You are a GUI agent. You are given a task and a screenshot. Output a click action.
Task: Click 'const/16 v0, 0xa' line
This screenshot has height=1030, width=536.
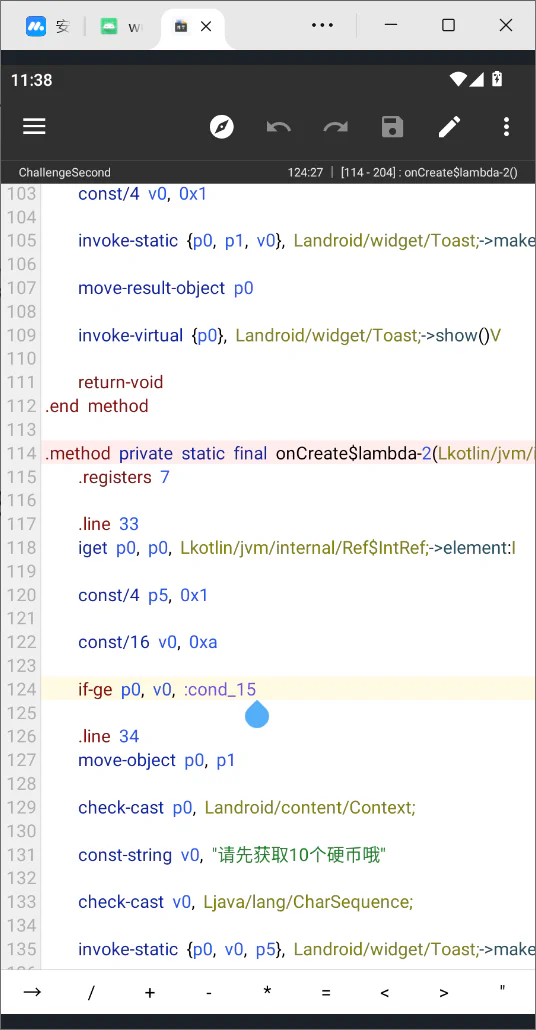coord(147,642)
